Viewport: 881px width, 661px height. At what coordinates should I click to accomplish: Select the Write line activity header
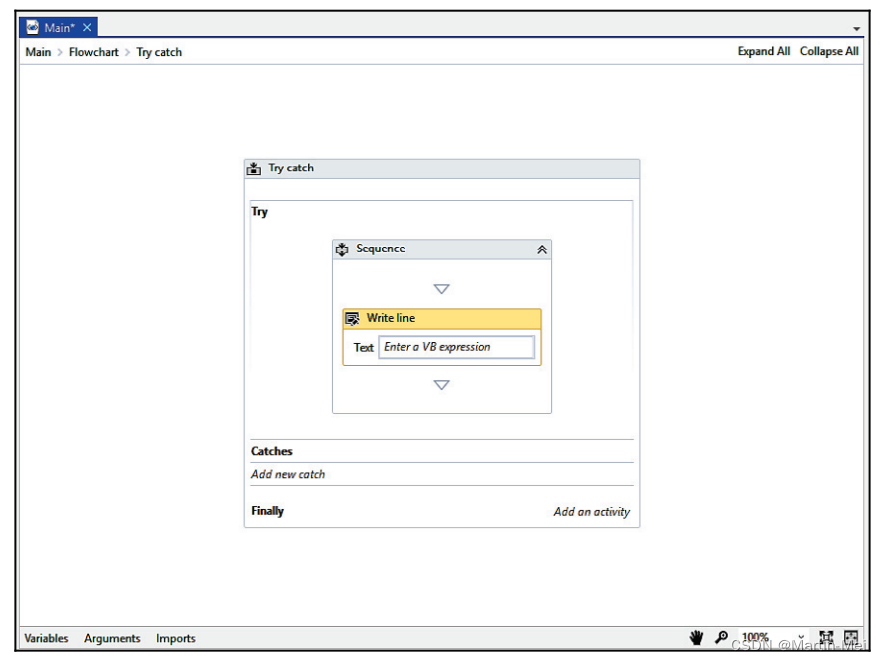tap(442, 319)
